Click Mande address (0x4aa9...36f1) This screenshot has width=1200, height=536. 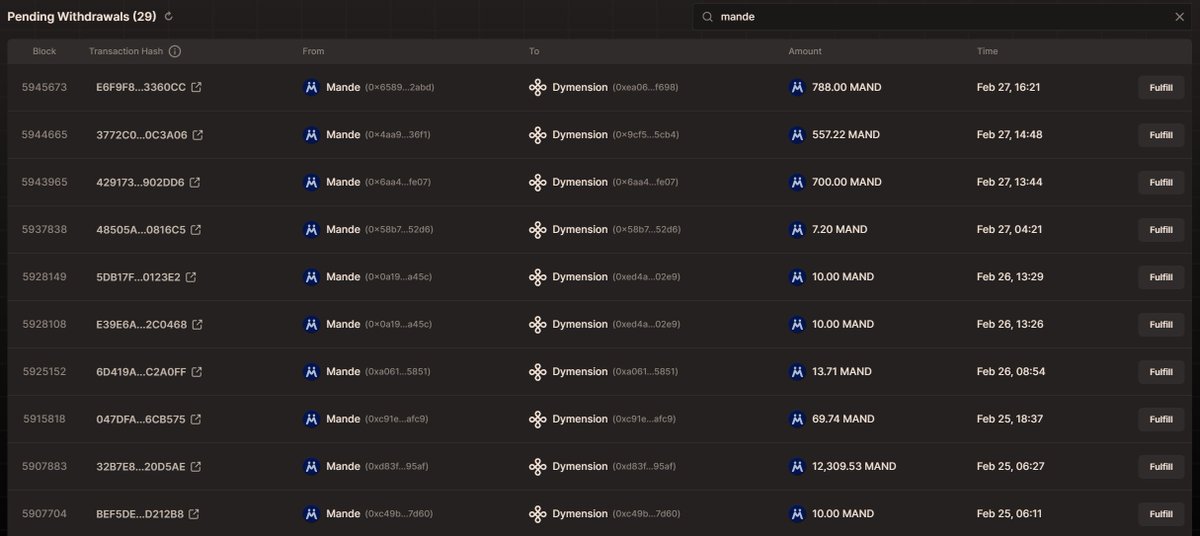pyautogui.click(x=398, y=135)
